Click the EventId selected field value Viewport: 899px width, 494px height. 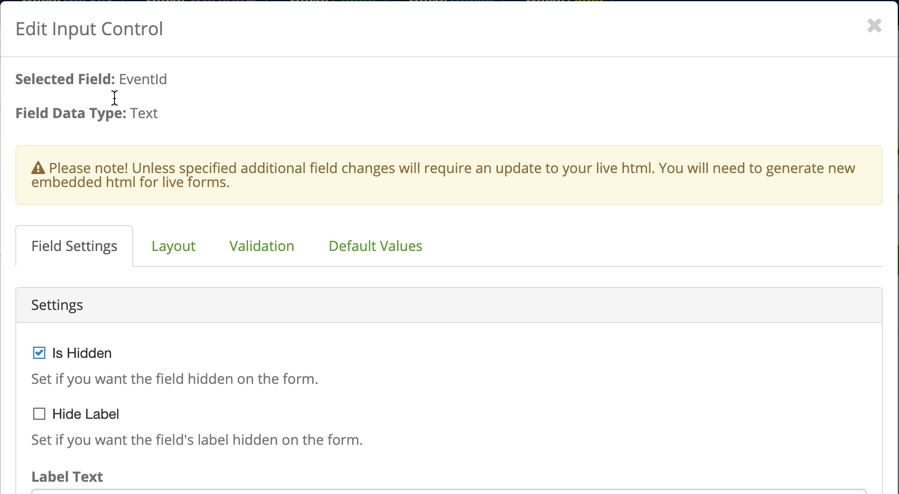(143, 79)
